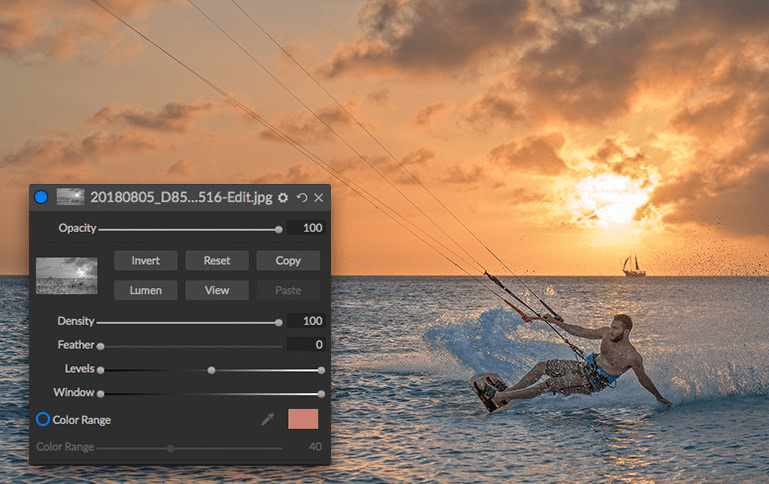769x484 pixels.
Task: Open the layer settings gear icon
Action: click(x=283, y=198)
